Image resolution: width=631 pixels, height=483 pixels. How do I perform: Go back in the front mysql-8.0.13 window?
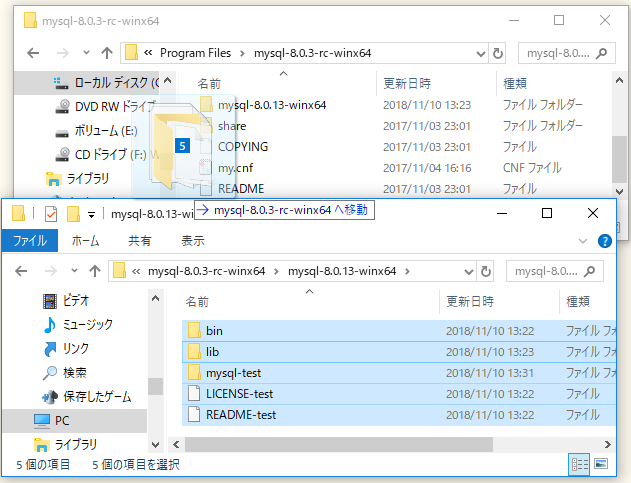[x=21, y=271]
